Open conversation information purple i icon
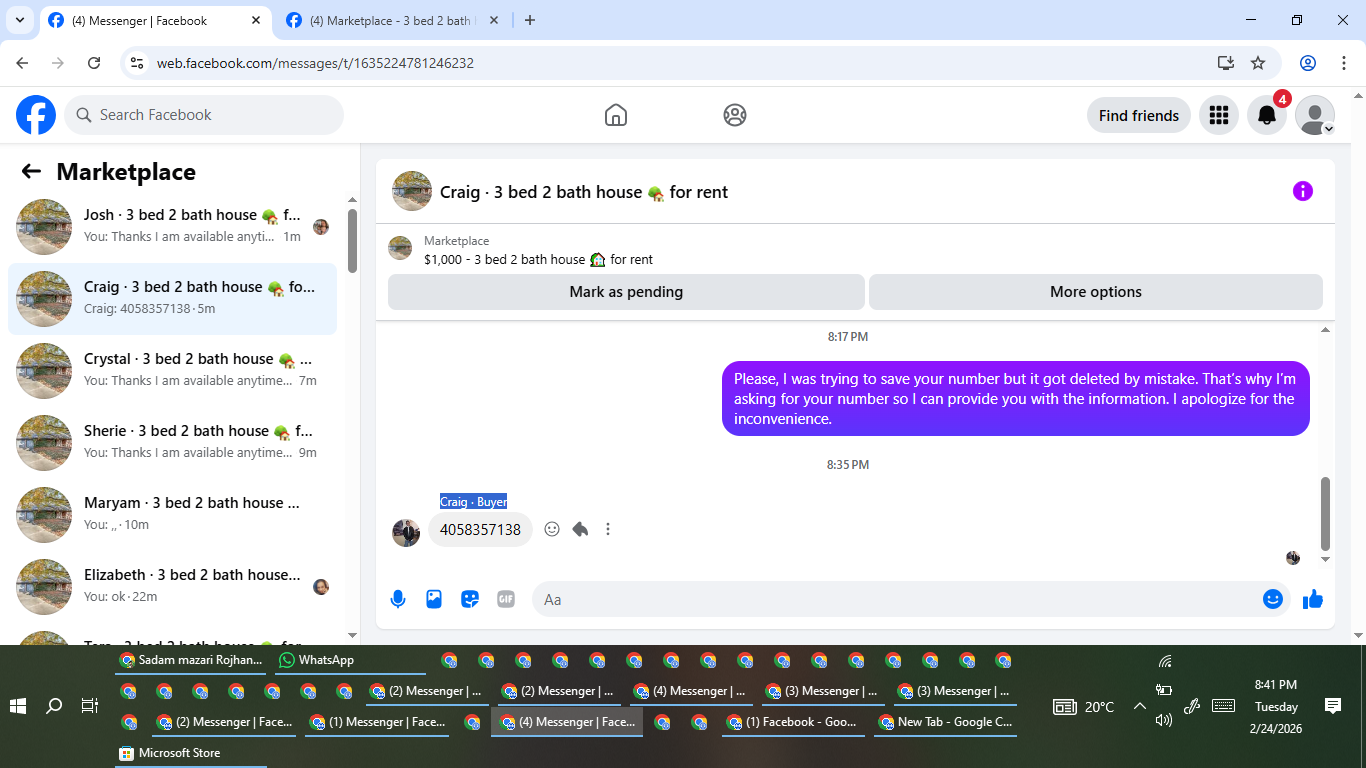This screenshot has height=768, width=1366. point(1303,191)
